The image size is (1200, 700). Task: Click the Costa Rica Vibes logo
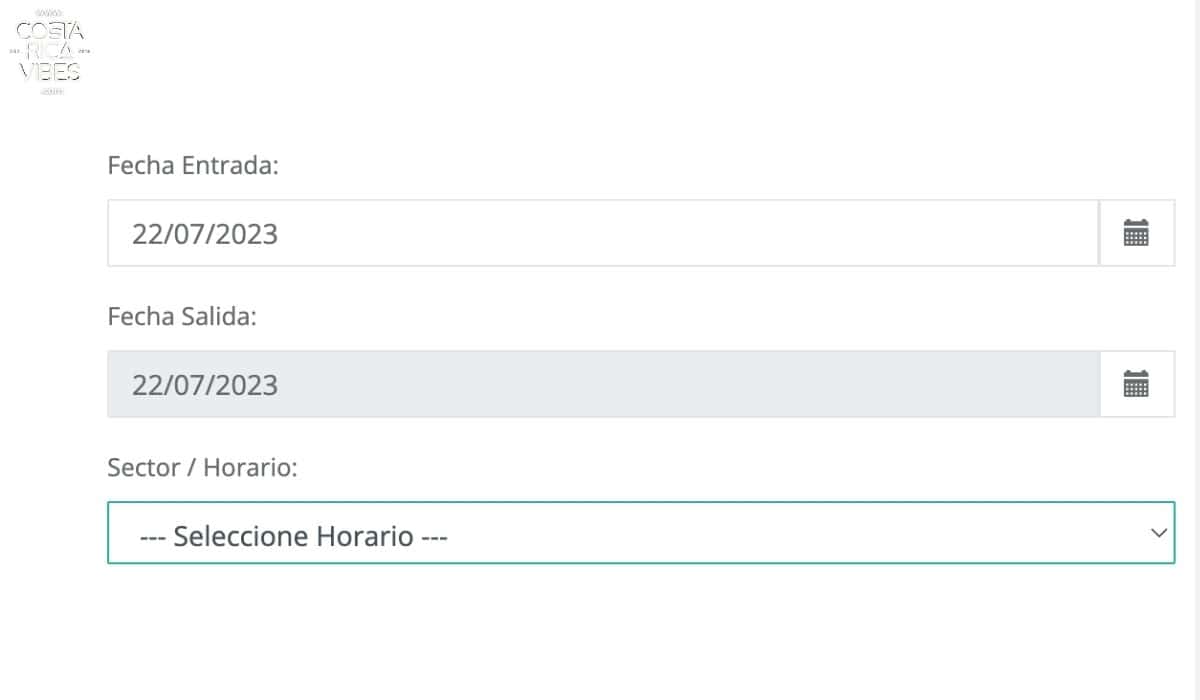tap(50, 52)
